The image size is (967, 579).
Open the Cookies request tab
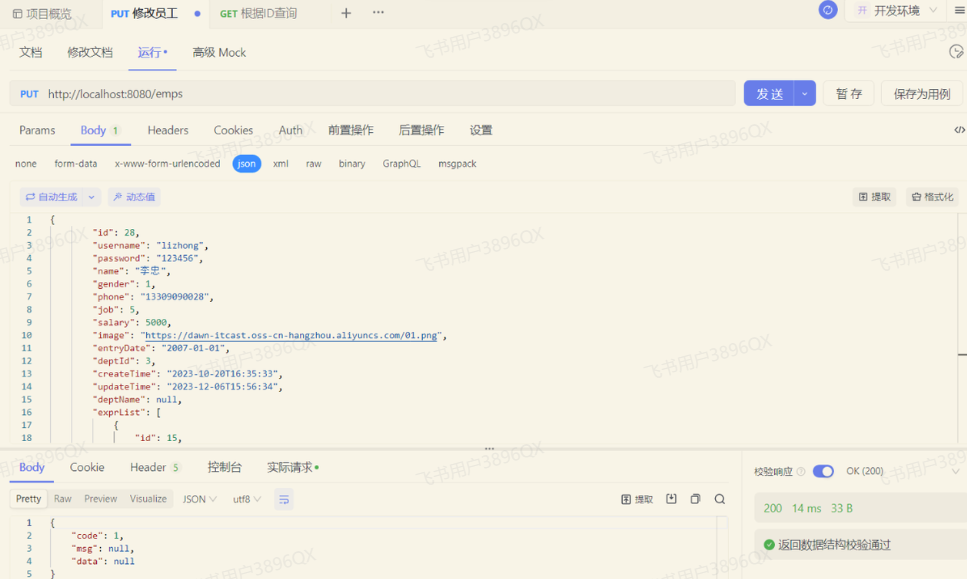(x=233, y=130)
